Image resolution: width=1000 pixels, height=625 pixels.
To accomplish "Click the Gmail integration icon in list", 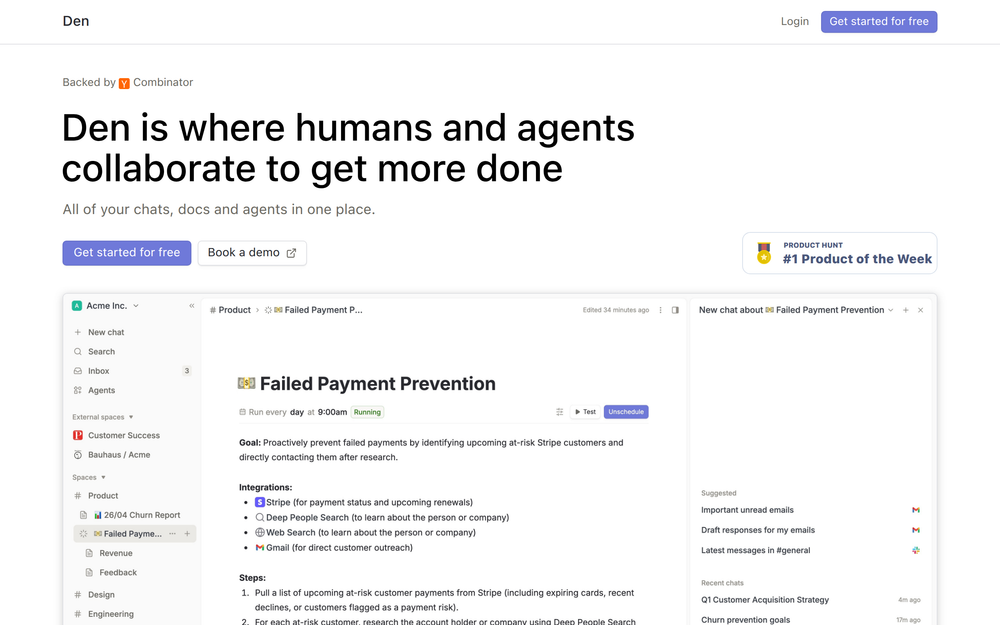I will point(260,547).
